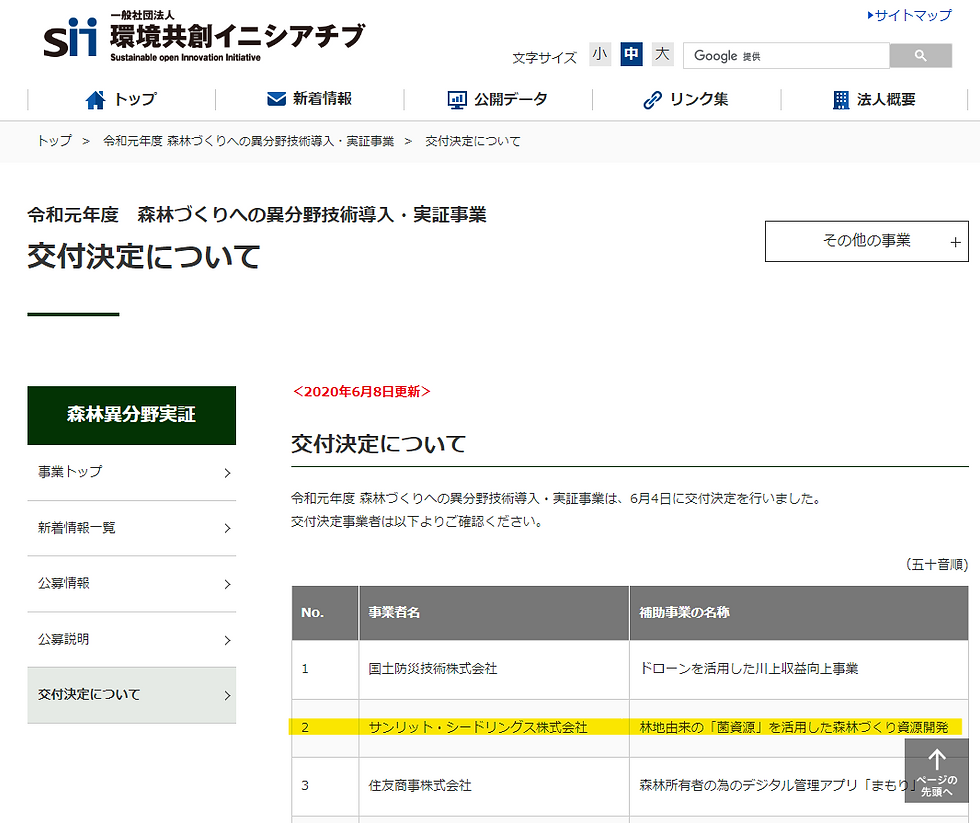Click the plus sign on その他の事業
Viewport: 980px width, 823px height.
click(x=955, y=242)
